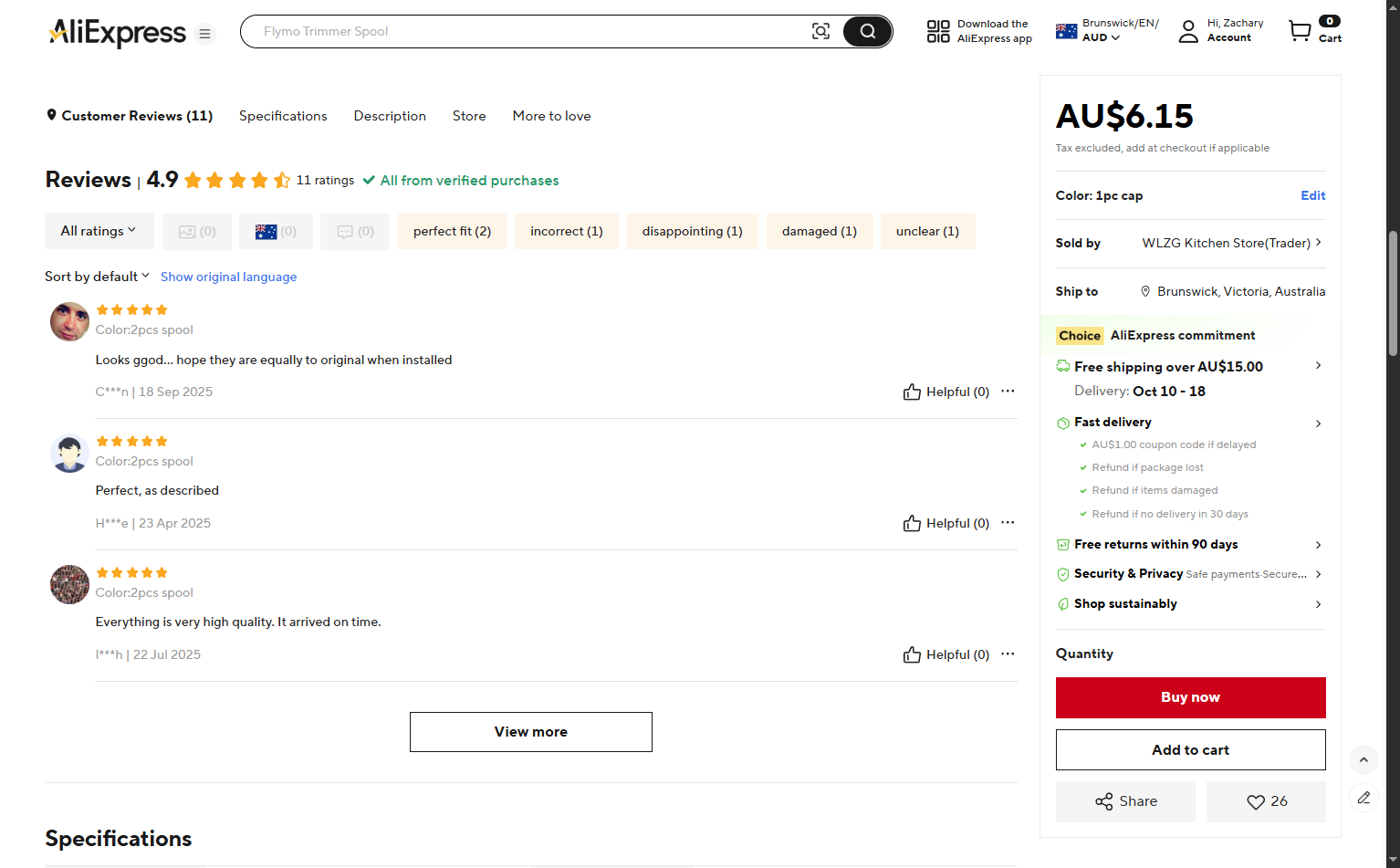Click Edit next to Color: 1pc cap
Screen dimensions: 1400x868
[1312, 195]
